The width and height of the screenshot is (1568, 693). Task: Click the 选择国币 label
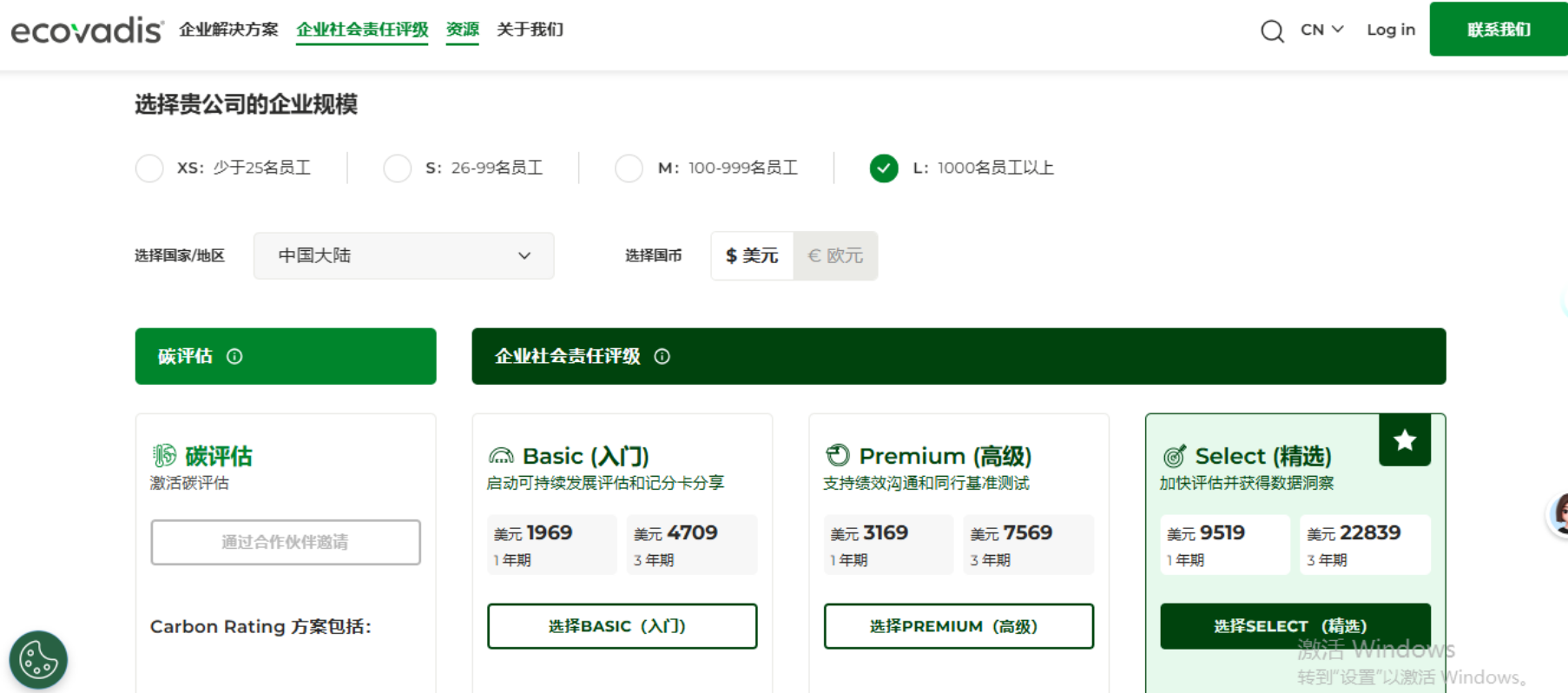click(654, 255)
